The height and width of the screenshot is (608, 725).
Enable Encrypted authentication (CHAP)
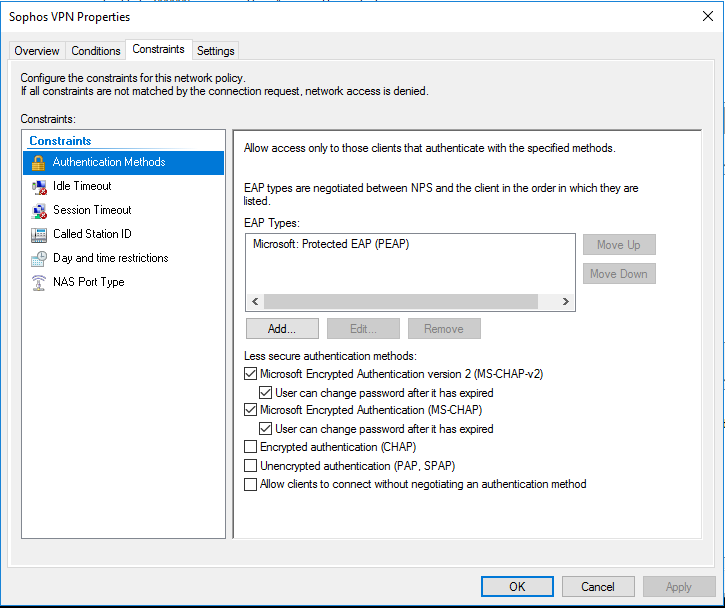coord(250,447)
